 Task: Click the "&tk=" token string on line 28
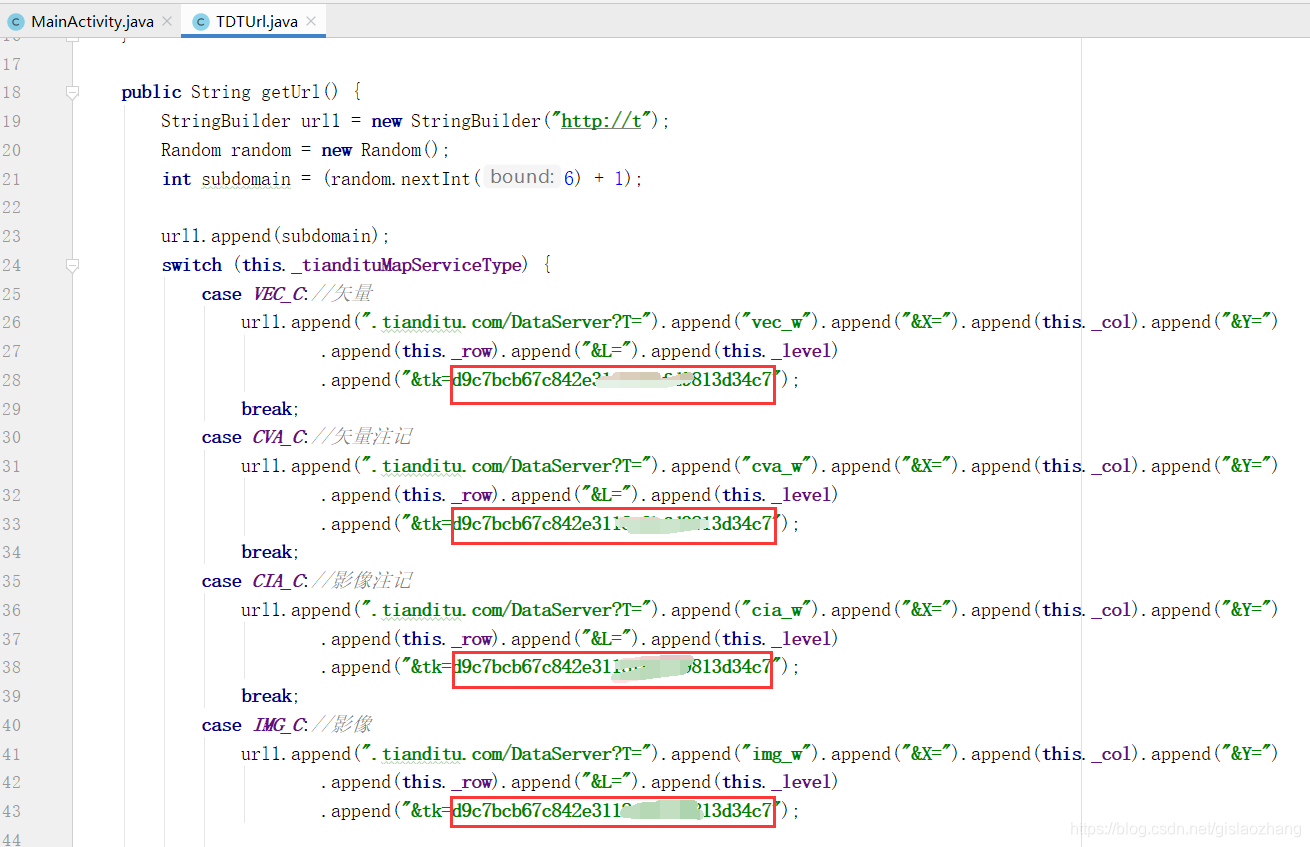coord(591,380)
